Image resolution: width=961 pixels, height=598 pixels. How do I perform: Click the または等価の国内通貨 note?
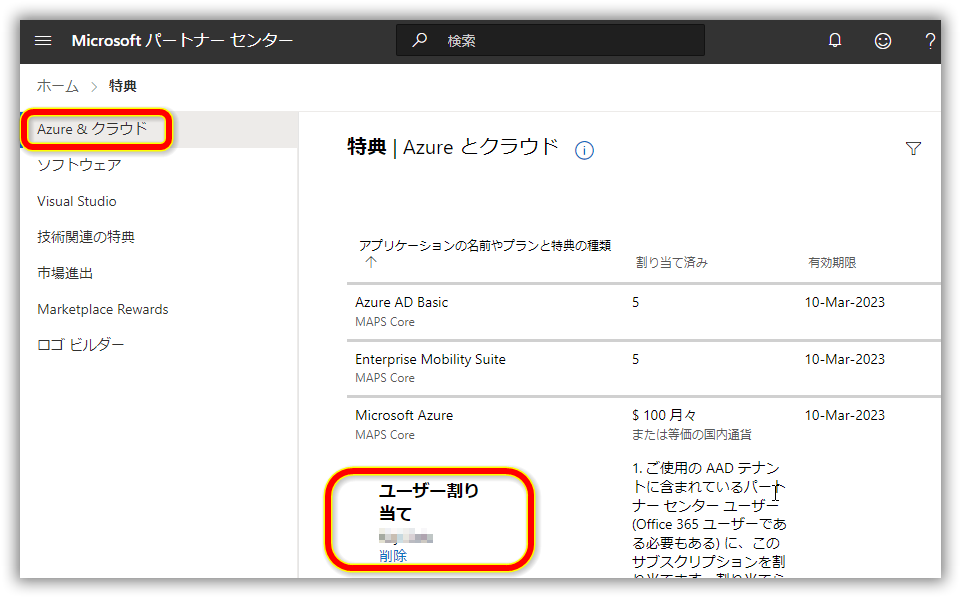pos(691,435)
